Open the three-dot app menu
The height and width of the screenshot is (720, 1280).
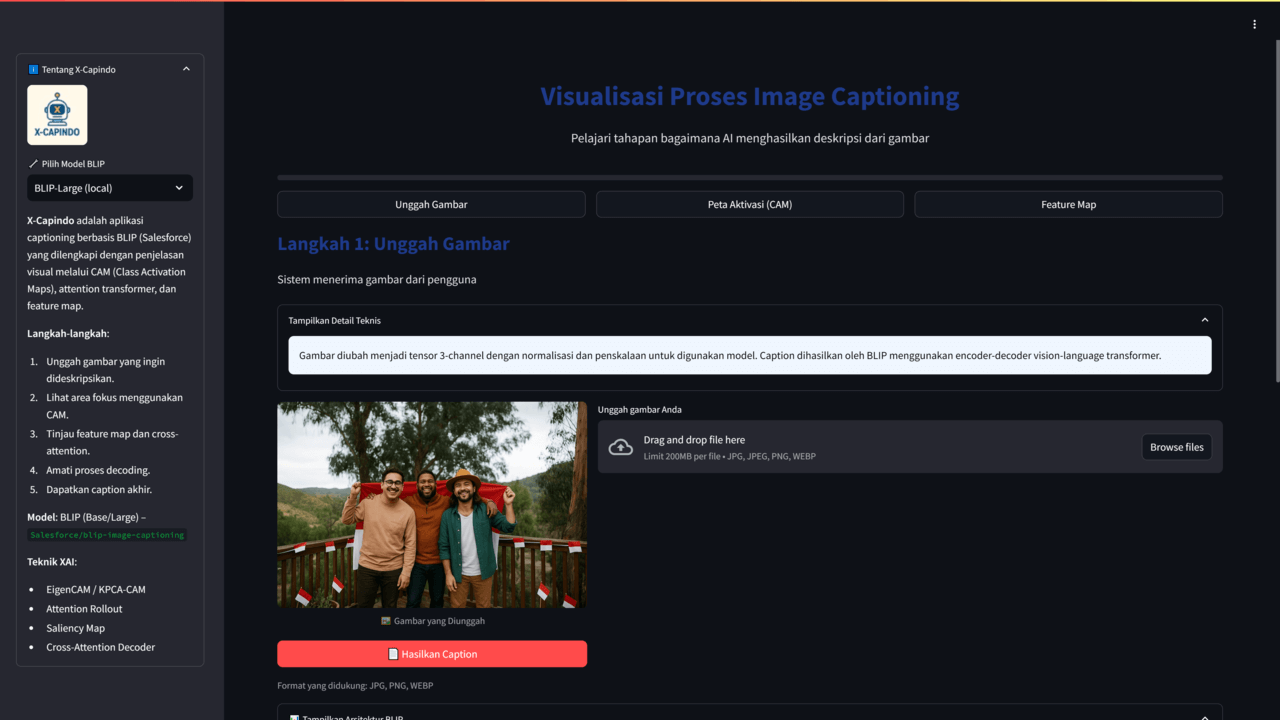(x=1254, y=25)
